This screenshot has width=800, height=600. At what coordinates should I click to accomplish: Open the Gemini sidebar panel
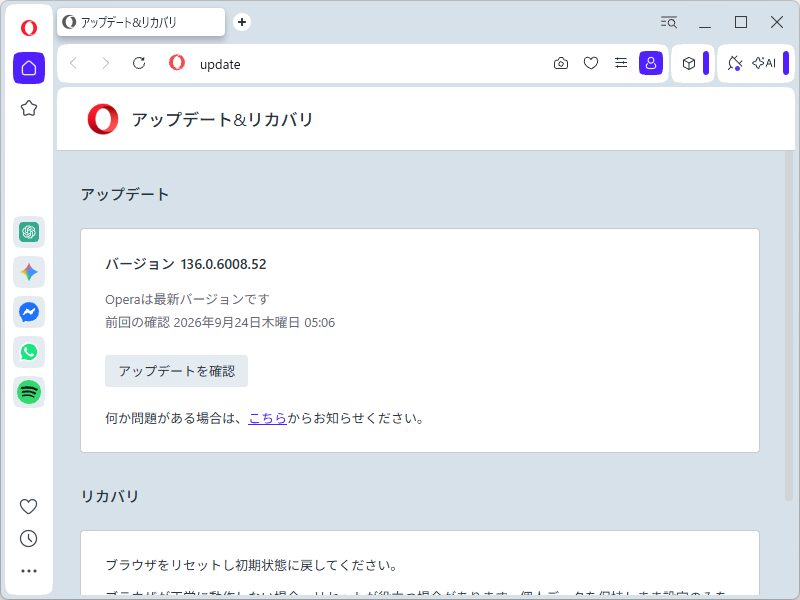click(29, 272)
